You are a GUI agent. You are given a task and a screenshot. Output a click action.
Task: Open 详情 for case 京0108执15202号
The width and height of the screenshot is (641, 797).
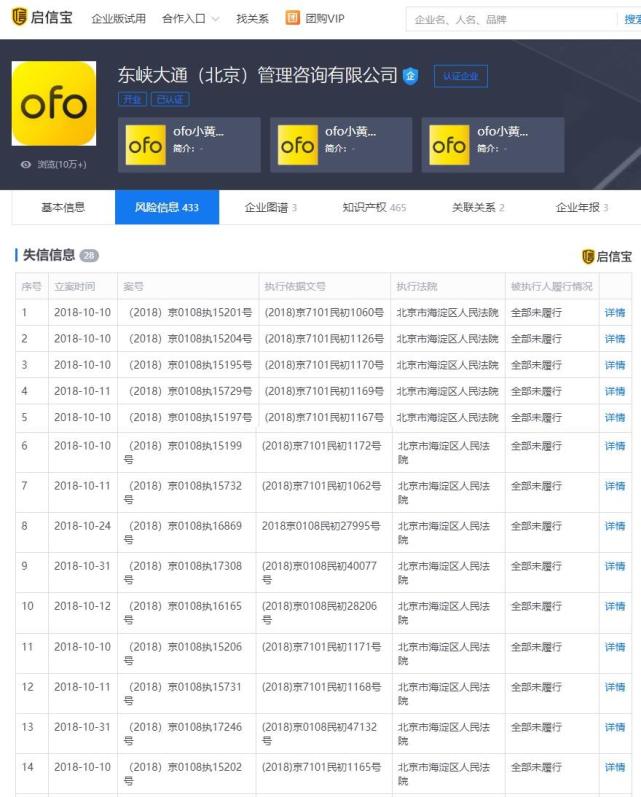click(615, 768)
